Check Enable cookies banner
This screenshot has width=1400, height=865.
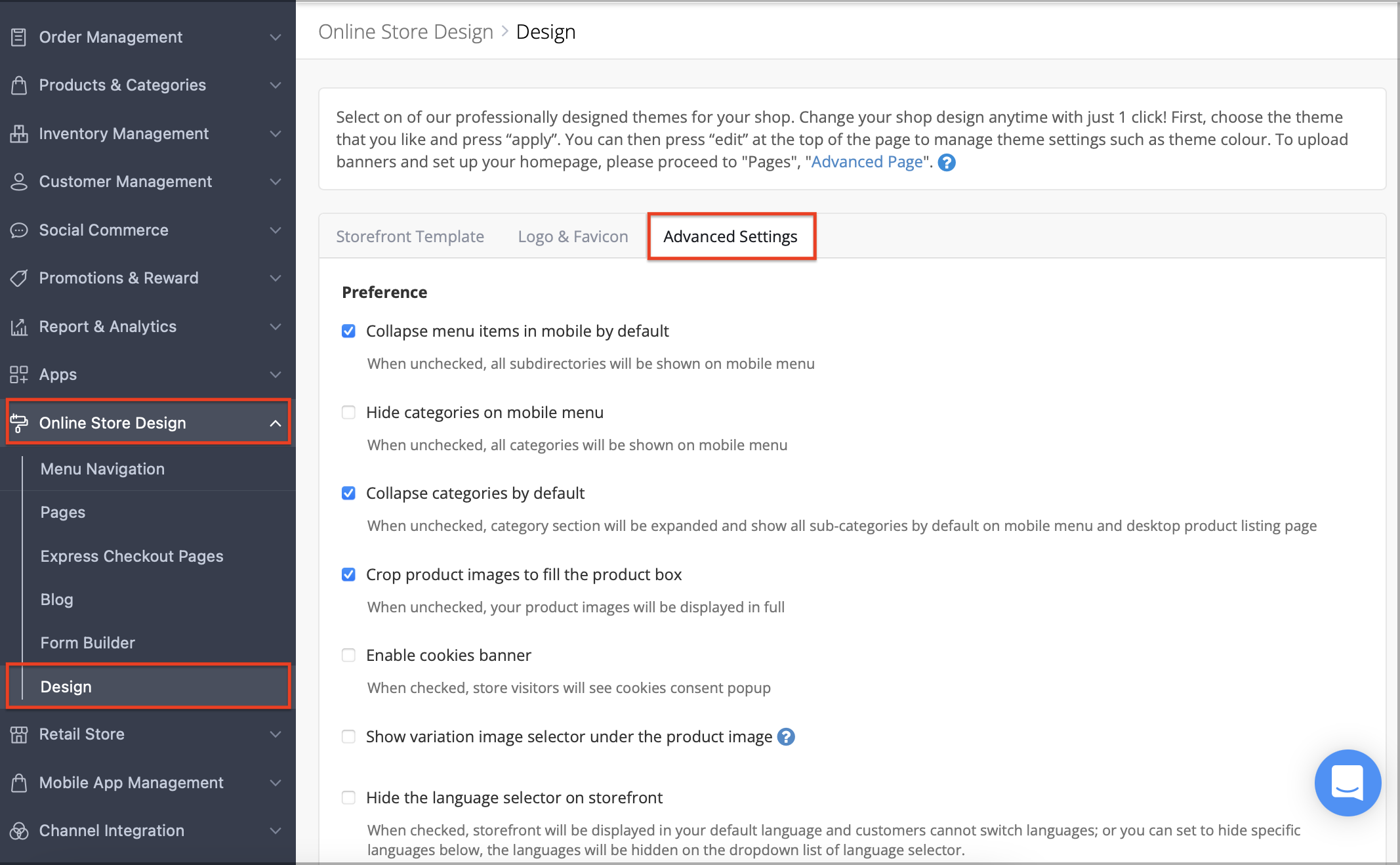348,655
